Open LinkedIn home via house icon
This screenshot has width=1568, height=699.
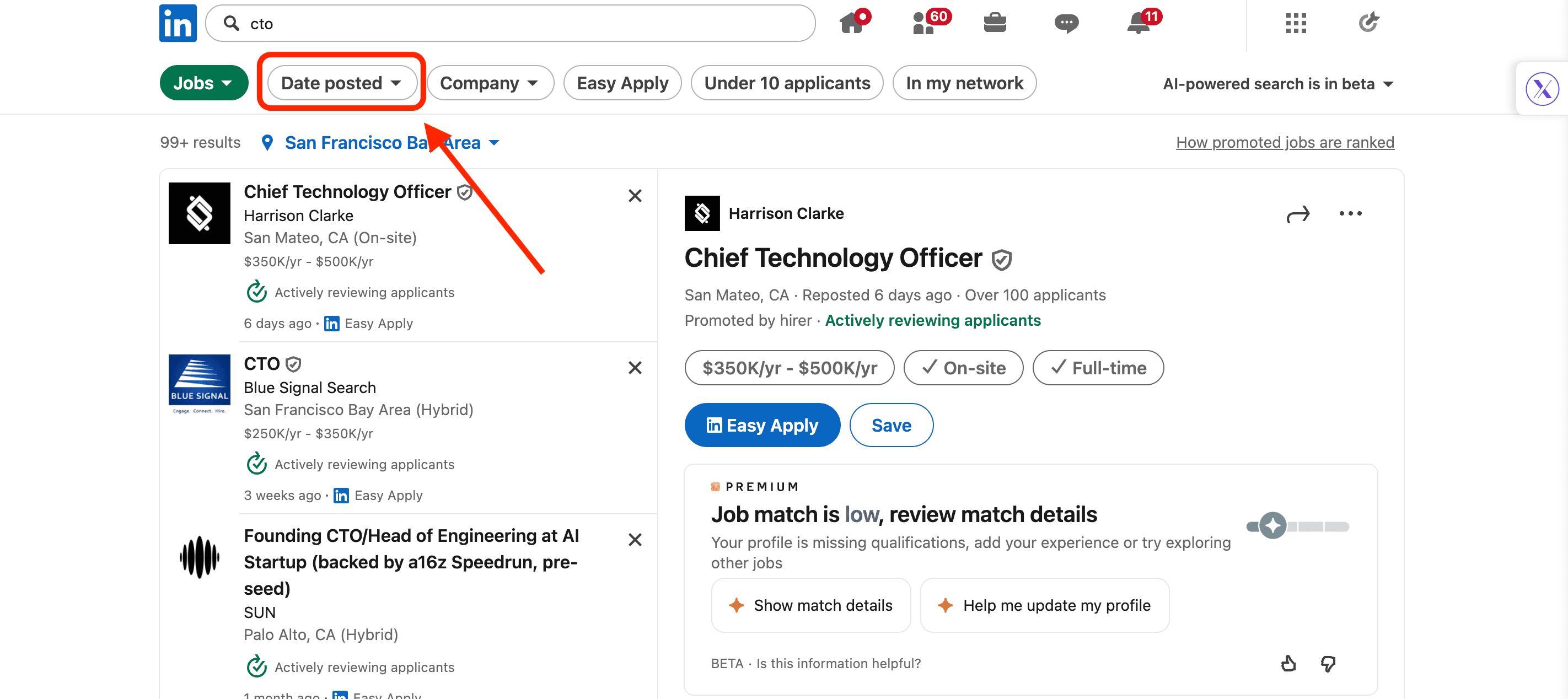click(852, 23)
